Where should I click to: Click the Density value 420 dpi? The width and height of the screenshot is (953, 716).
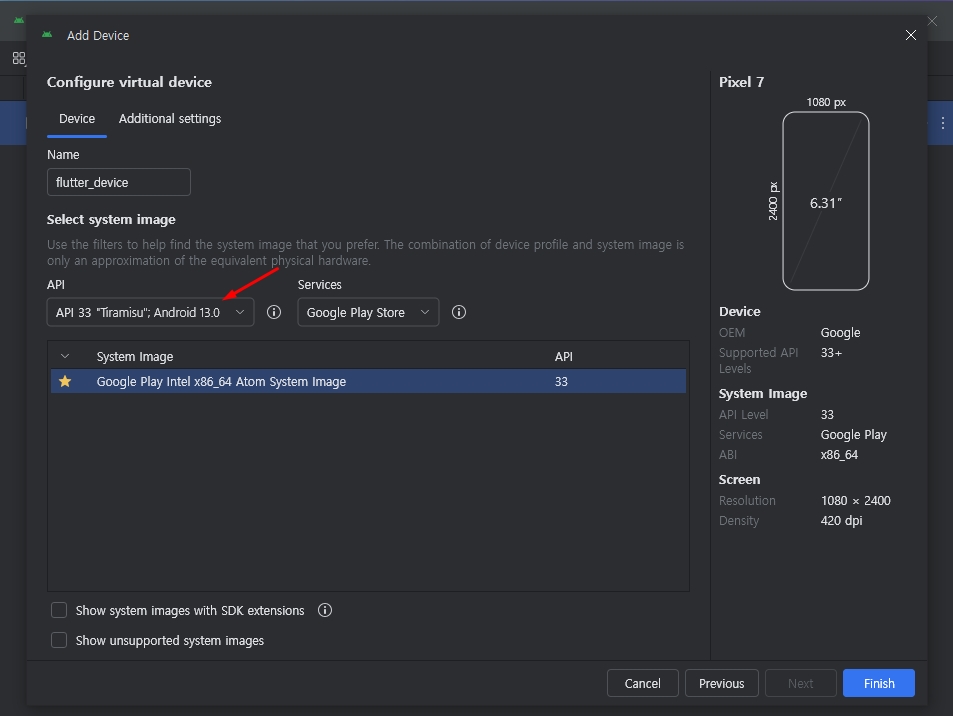coord(842,521)
